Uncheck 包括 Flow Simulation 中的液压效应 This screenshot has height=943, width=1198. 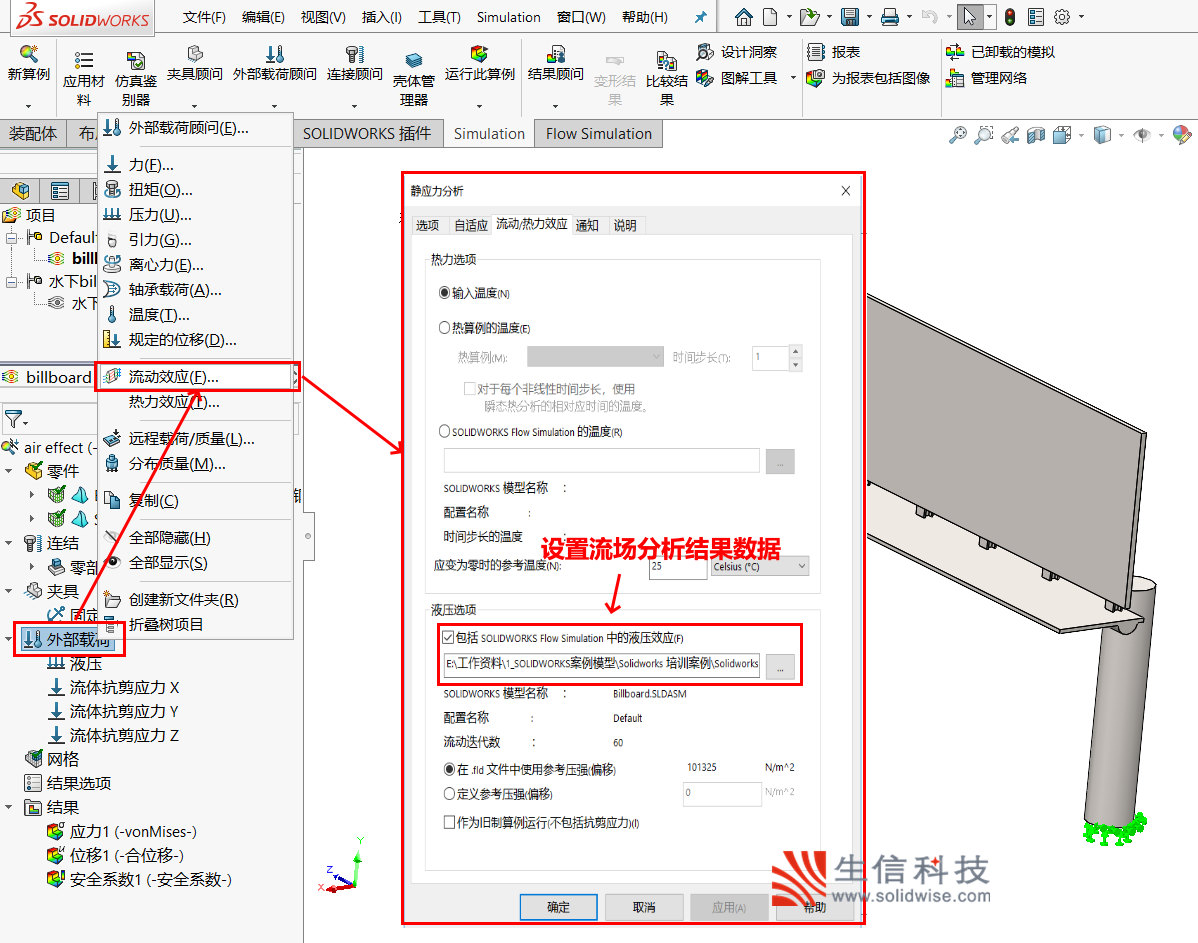[x=448, y=637]
